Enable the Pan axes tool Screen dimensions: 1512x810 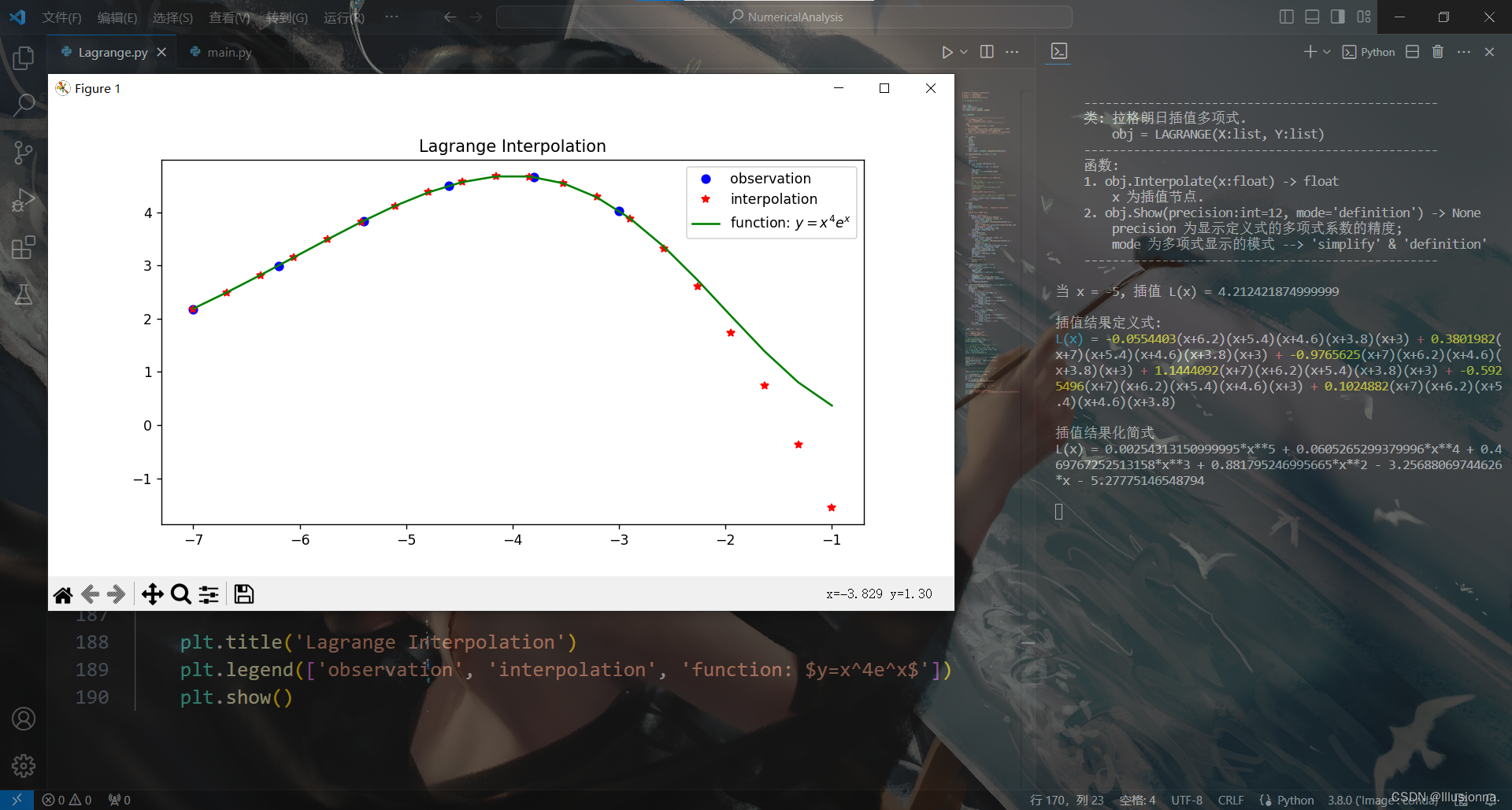tap(152, 594)
